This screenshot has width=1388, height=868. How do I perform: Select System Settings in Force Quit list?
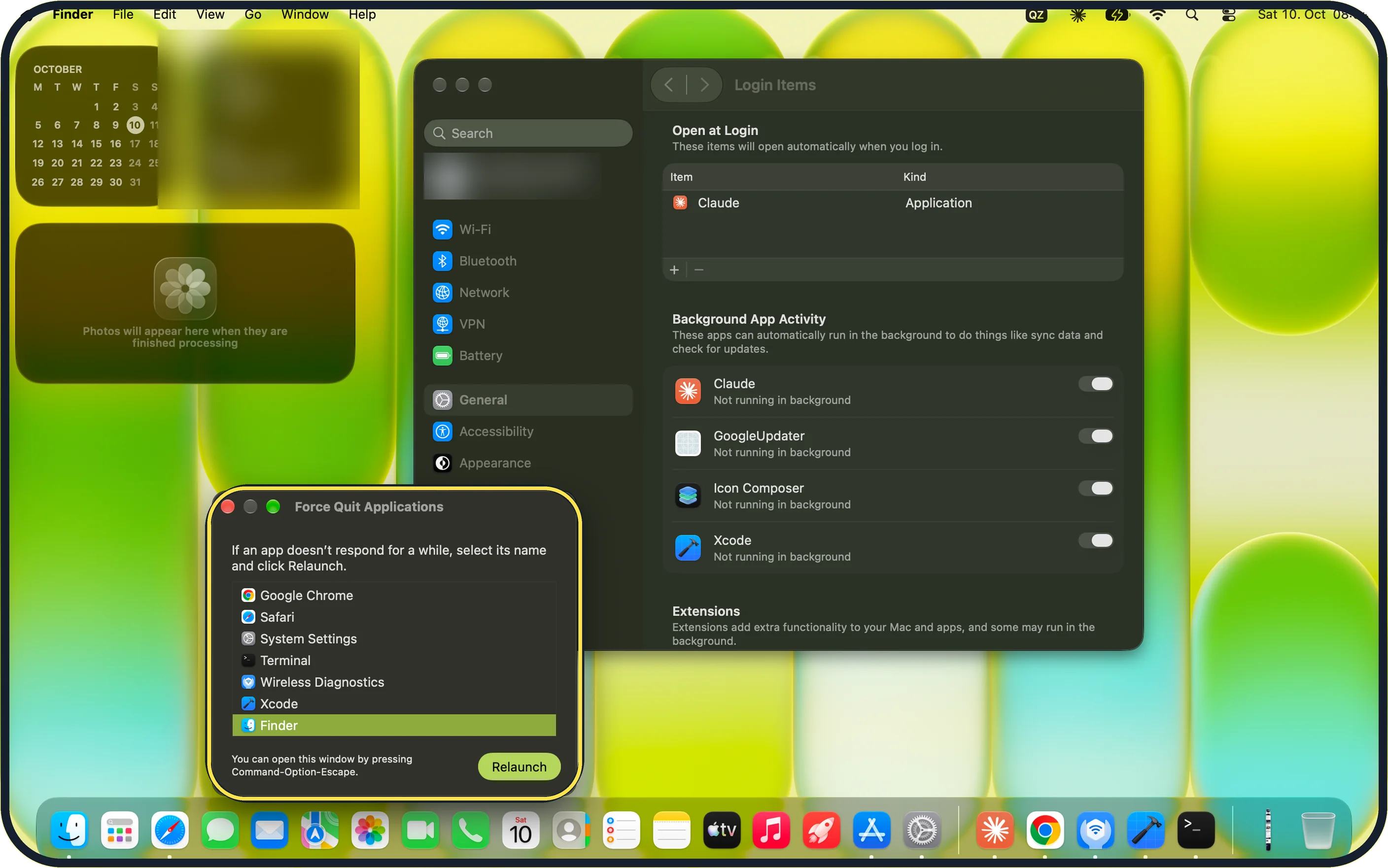tap(394, 639)
